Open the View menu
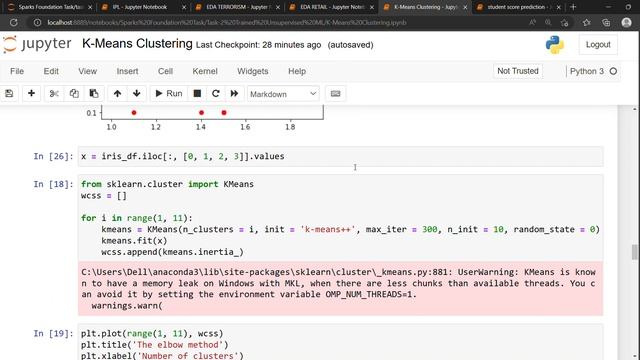Screen dimensions: 640x360 (87, 71)
